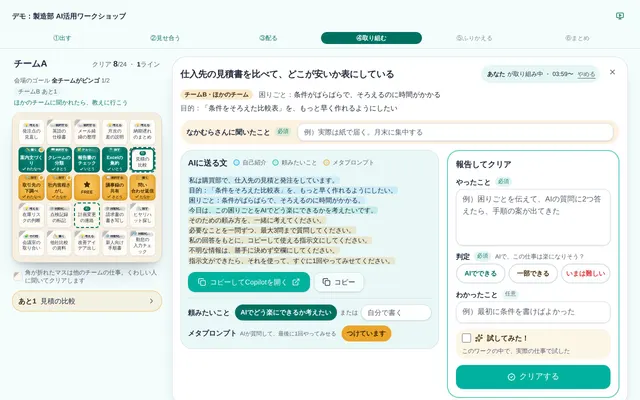The width and height of the screenshot is (640, 400).
Task: Open the 英語の仕様書 bingo cell
Action: click(x=59, y=132)
